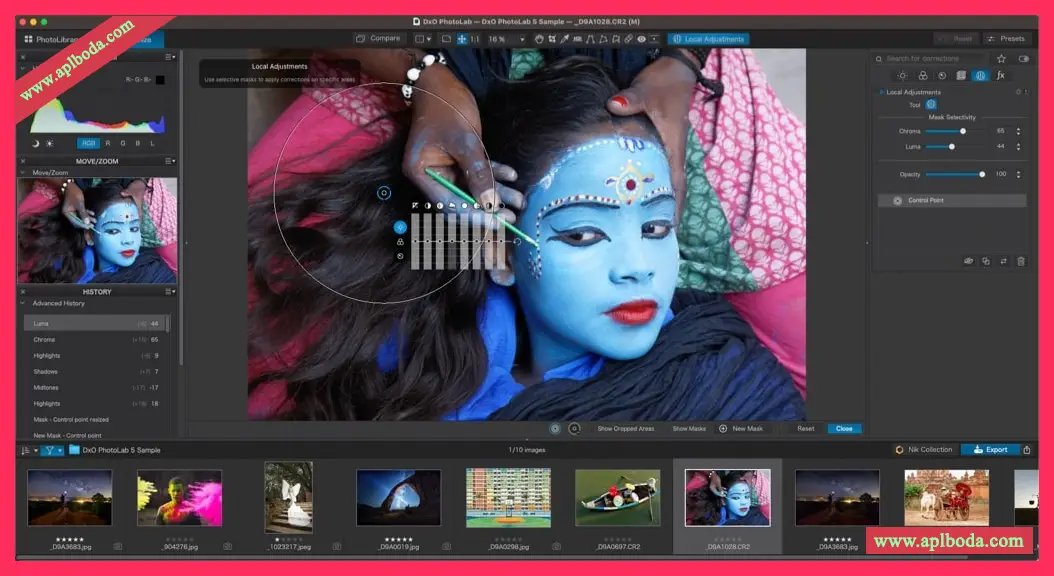
Task: Select the Crop tool from the top toolbar
Action: click(x=551, y=38)
